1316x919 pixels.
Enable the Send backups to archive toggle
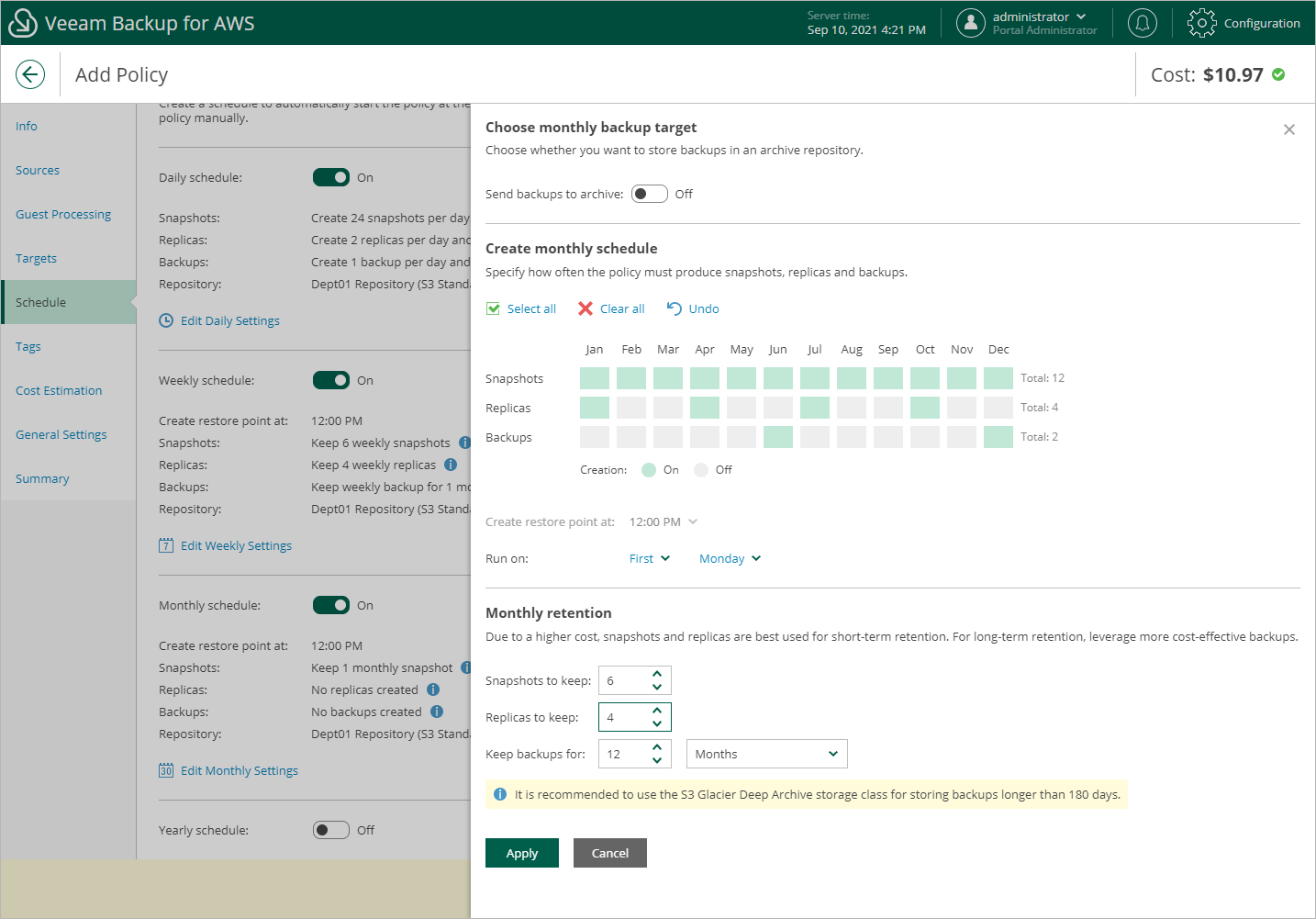coord(649,194)
